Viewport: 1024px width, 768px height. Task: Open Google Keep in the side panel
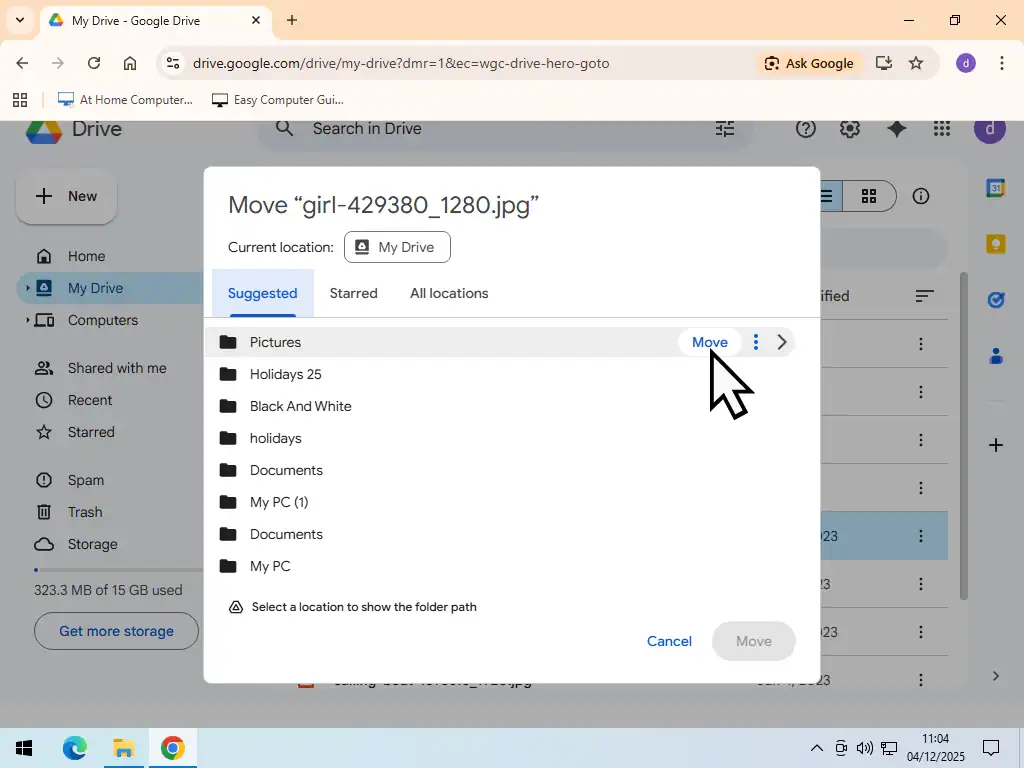tap(995, 243)
